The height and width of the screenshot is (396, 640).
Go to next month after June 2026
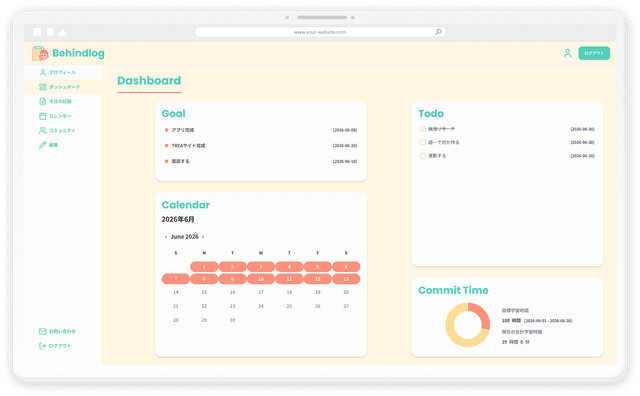(x=203, y=237)
